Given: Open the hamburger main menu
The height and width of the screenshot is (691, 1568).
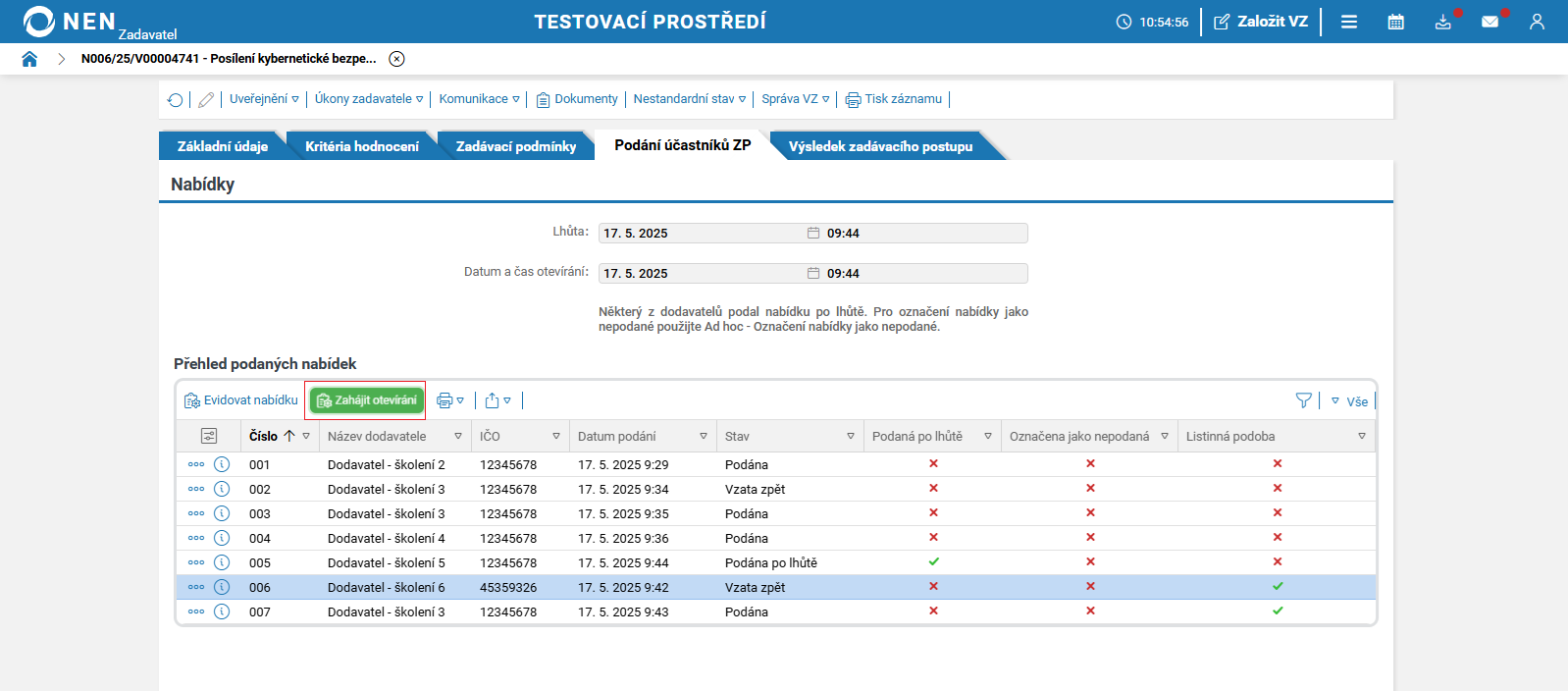Looking at the screenshot, I should coord(1349,22).
